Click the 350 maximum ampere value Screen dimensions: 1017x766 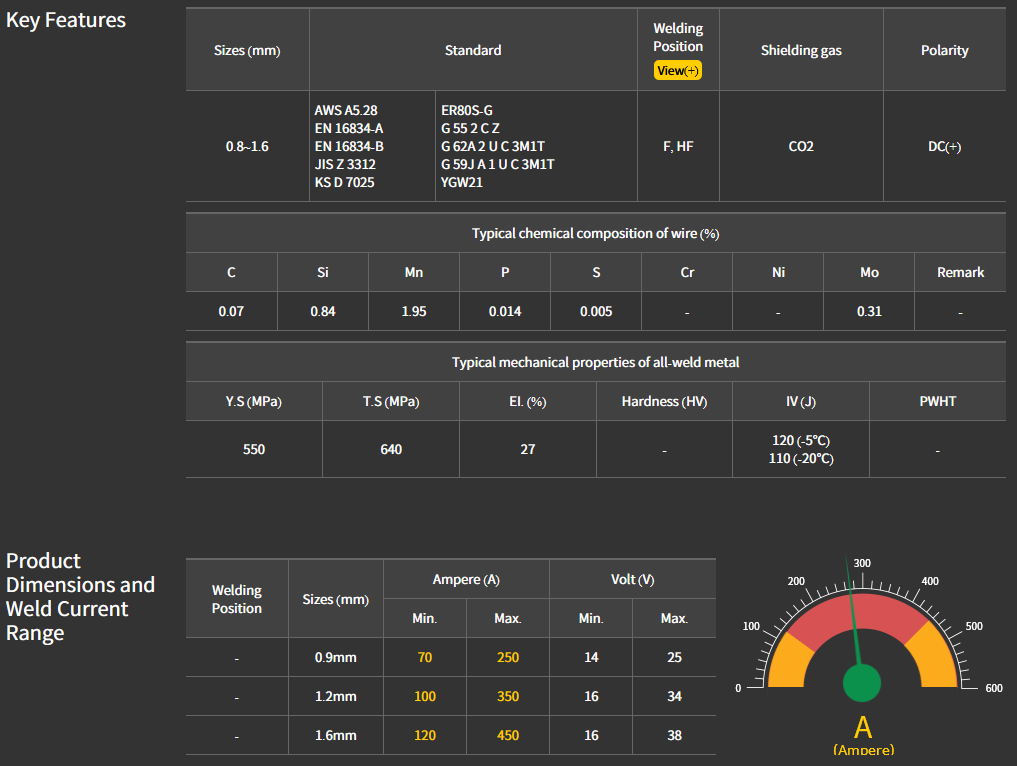[507, 696]
